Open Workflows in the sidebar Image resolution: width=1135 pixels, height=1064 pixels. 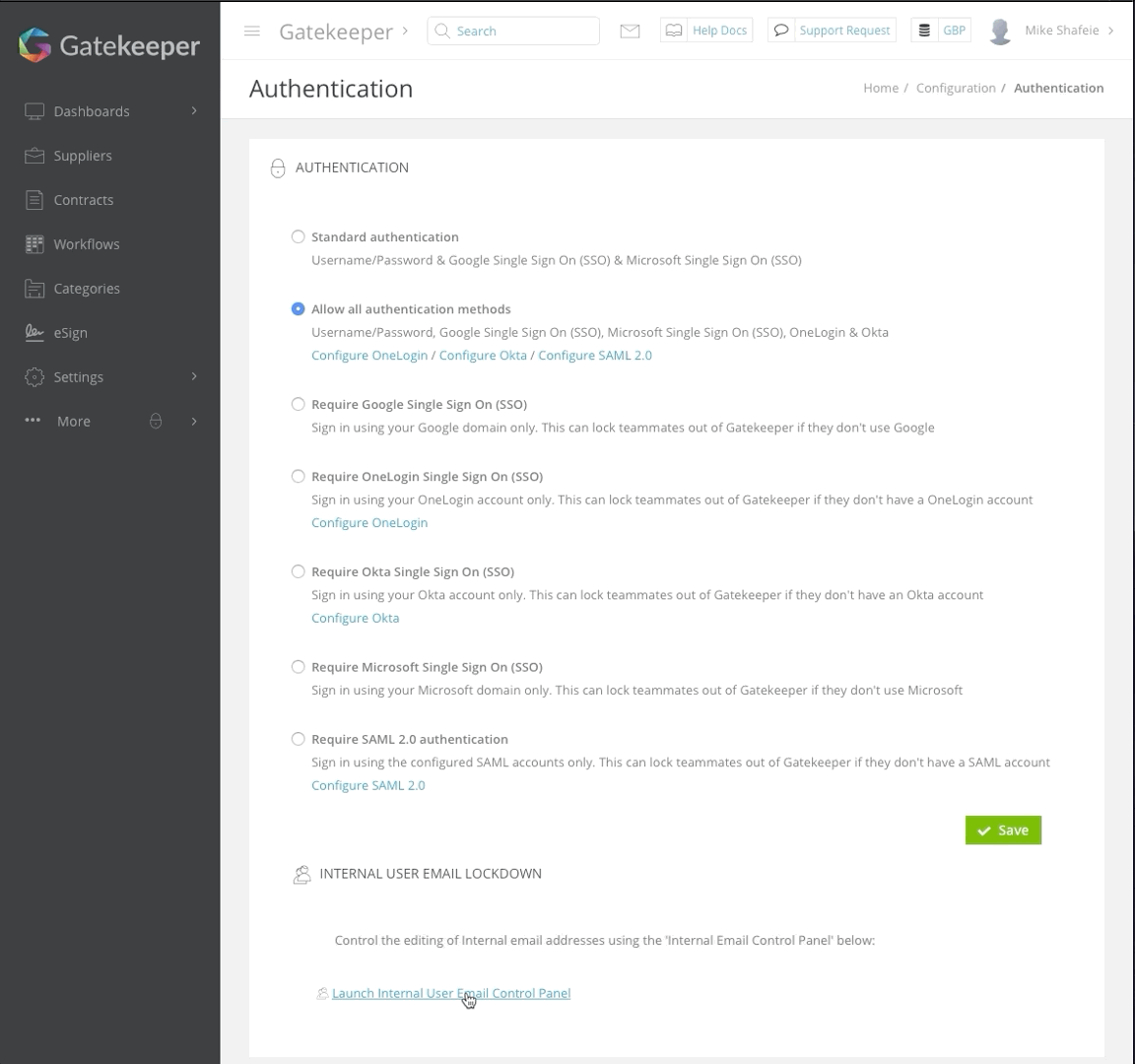click(86, 244)
